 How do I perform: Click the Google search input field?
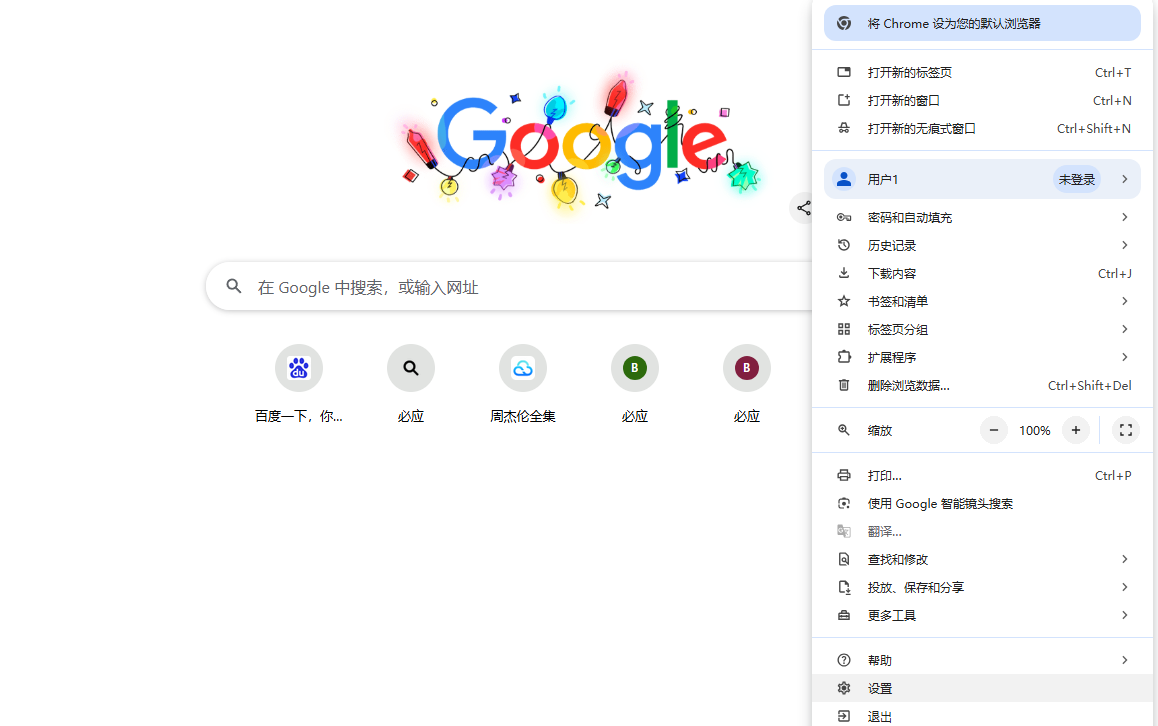[450, 286]
